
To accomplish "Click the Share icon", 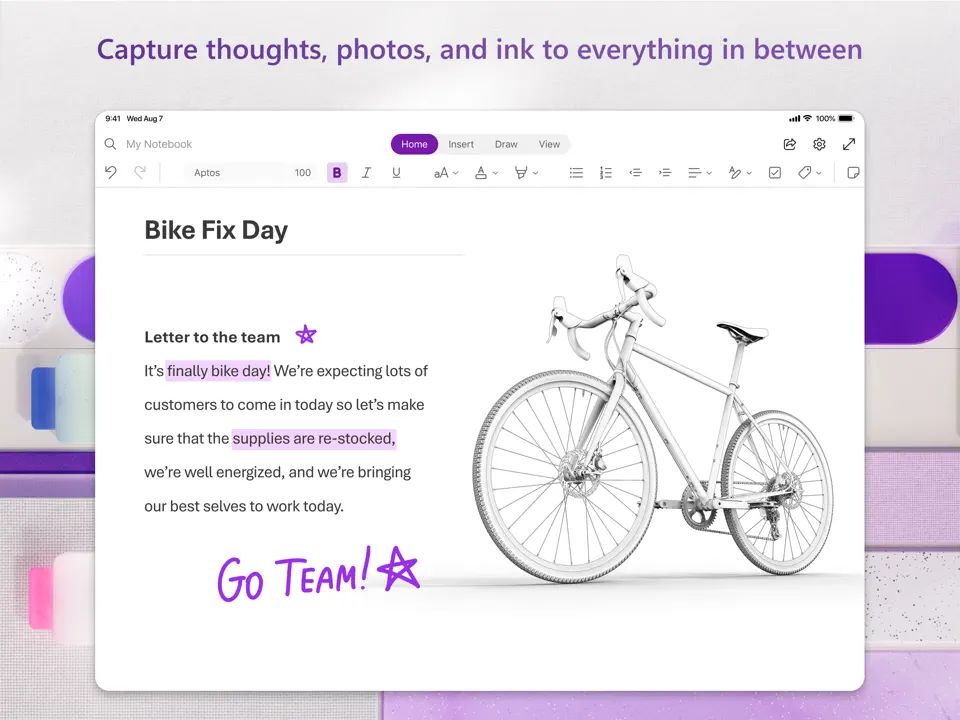I will pos(789,144).
